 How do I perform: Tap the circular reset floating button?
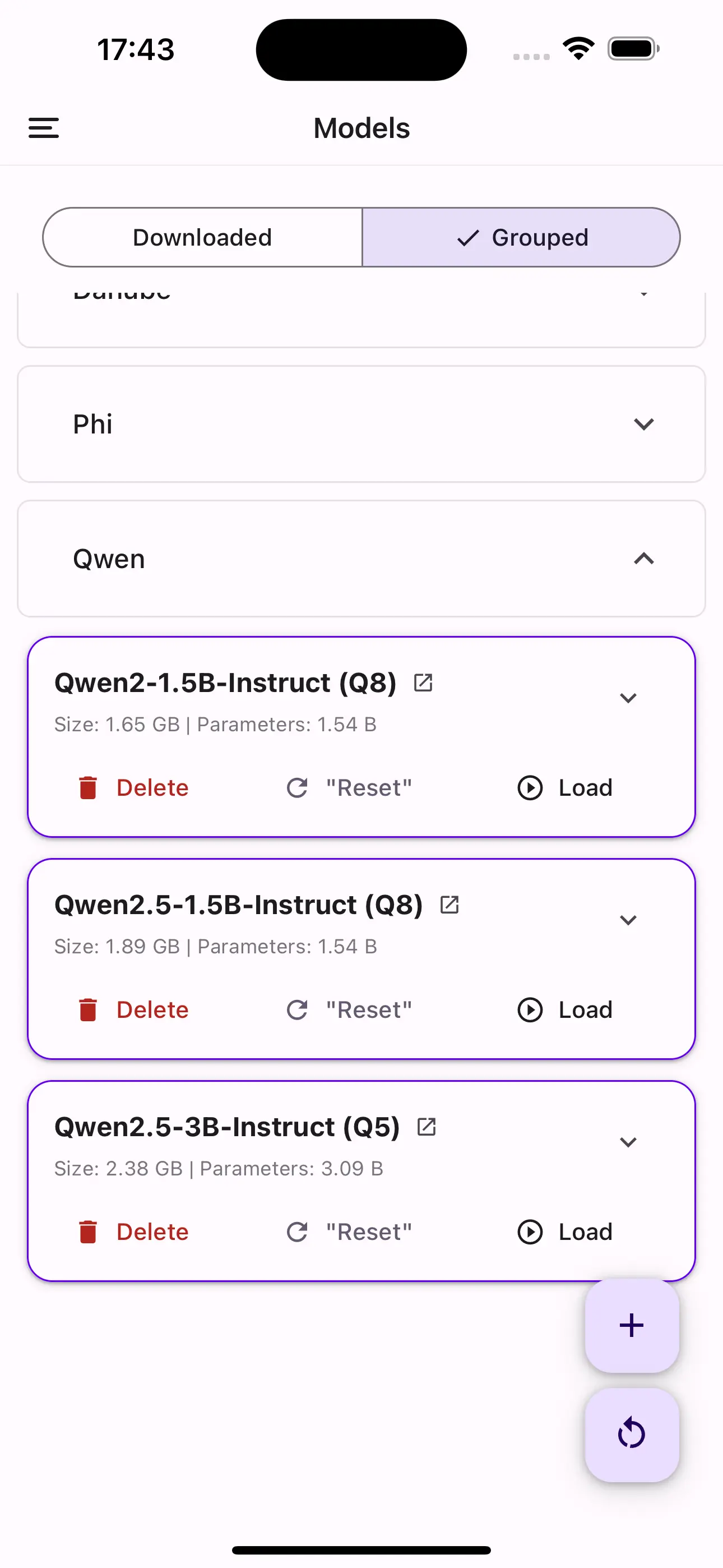[632, 1435]
